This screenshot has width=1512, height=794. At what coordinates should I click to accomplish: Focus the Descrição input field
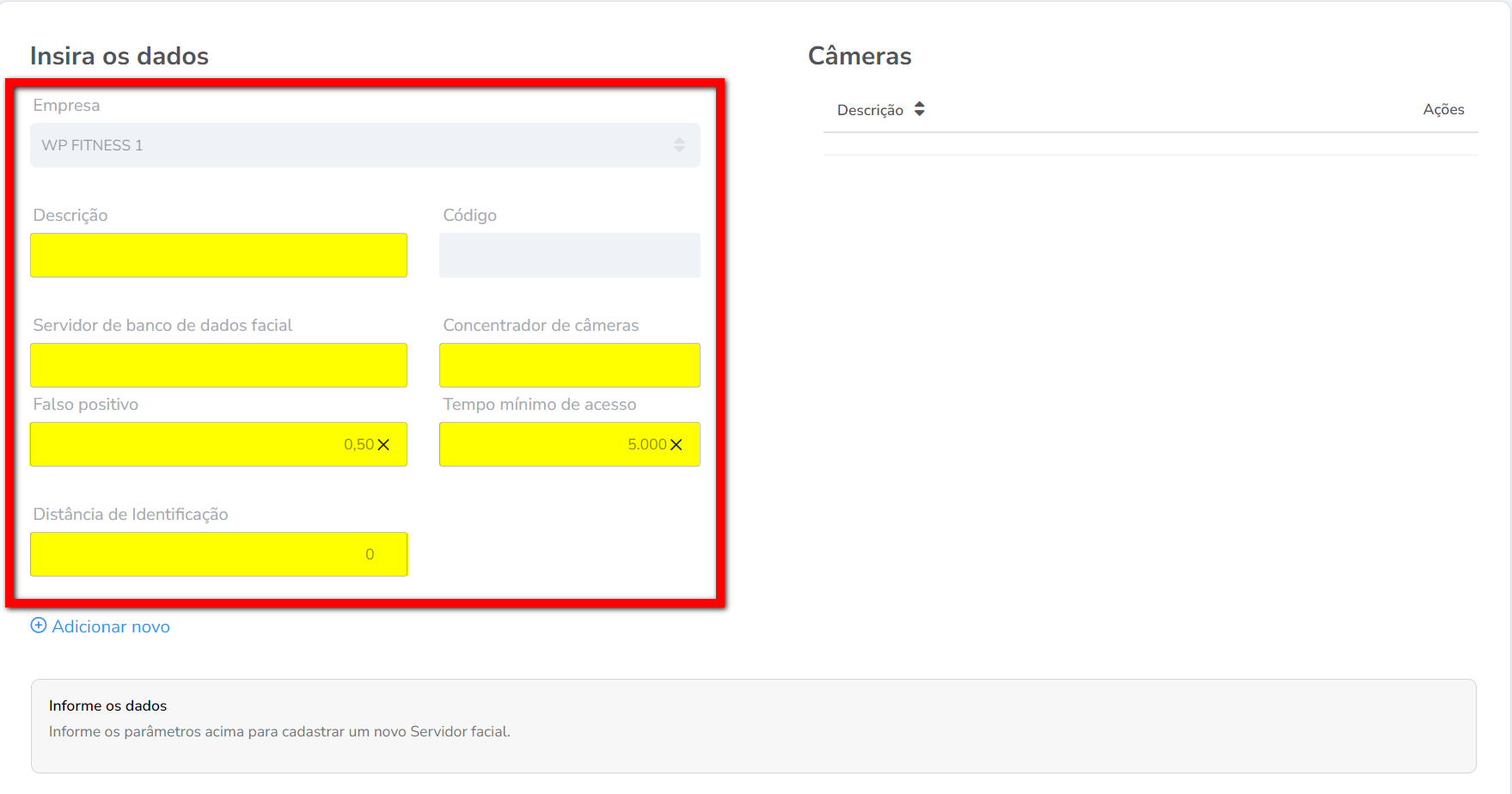point(218,255)
